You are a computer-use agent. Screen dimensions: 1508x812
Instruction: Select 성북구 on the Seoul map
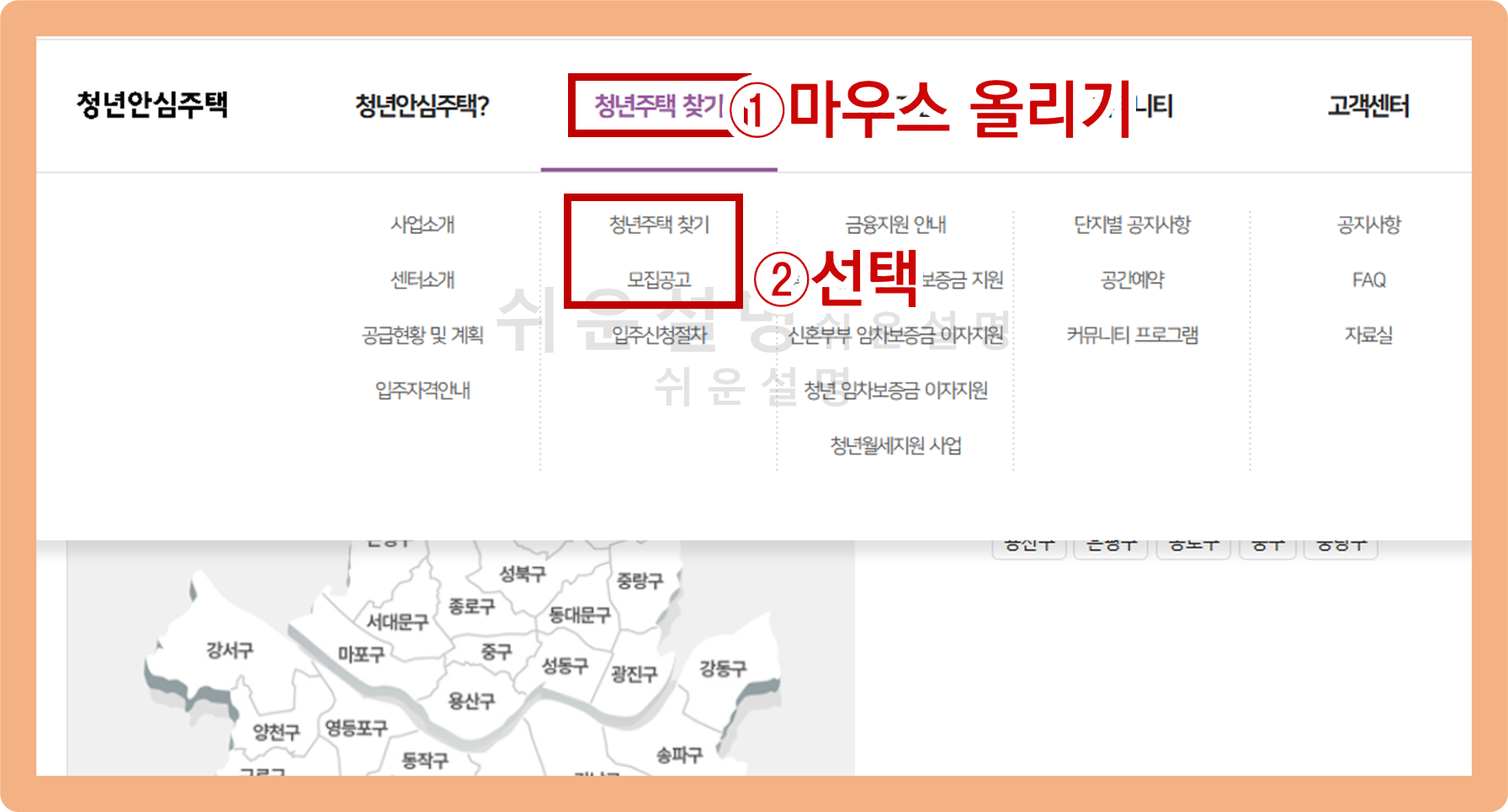pyautogui.click(x=523, y=574)
